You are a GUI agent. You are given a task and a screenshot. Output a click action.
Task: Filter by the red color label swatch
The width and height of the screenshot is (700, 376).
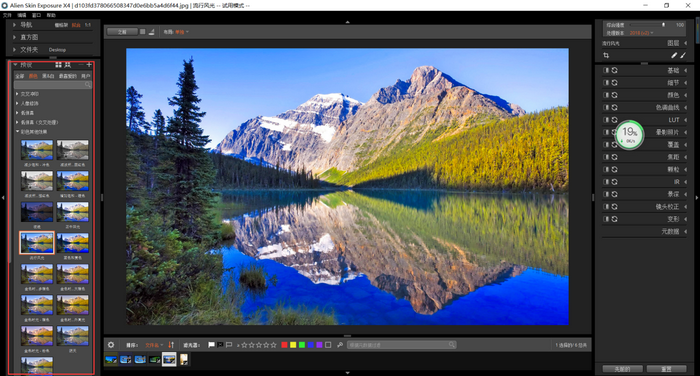(284, 345)
